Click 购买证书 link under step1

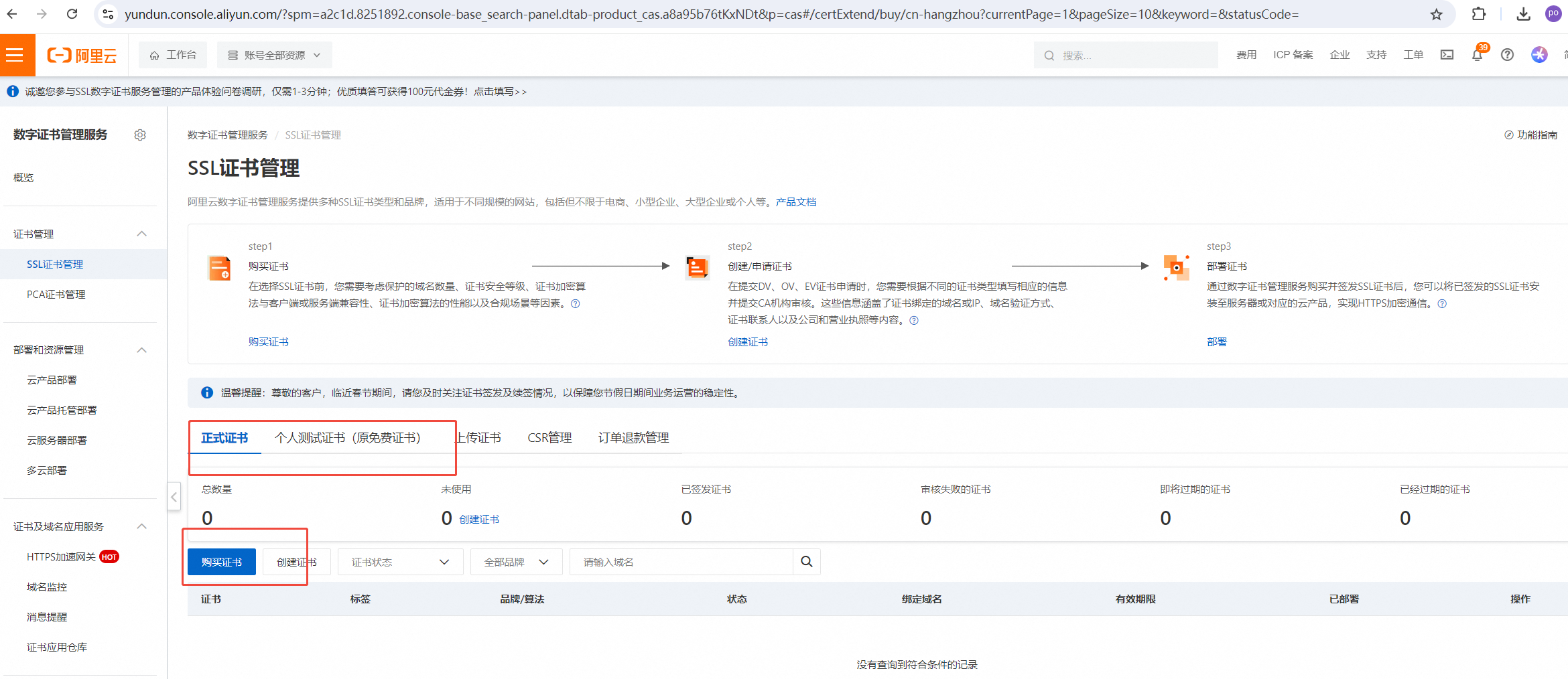coord(269,342)
